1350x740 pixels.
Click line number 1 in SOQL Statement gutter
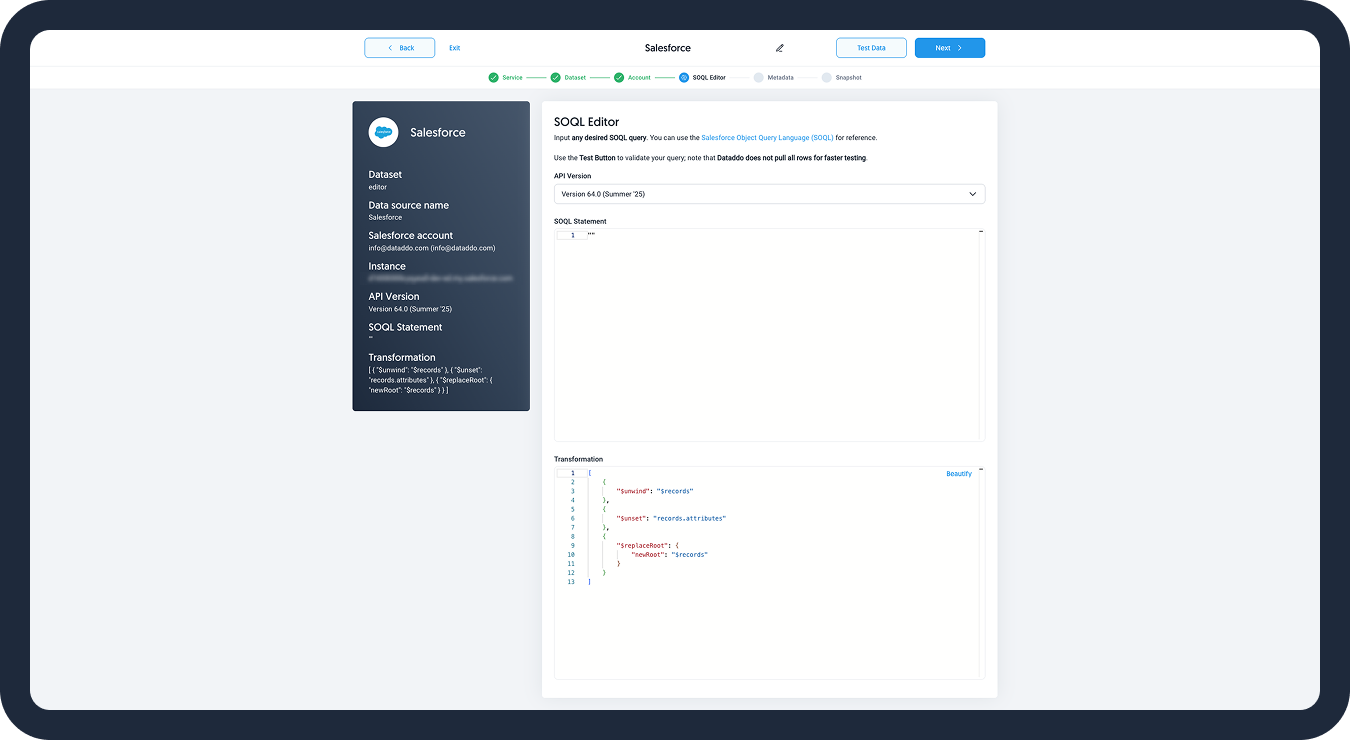[x=572, y=235]
